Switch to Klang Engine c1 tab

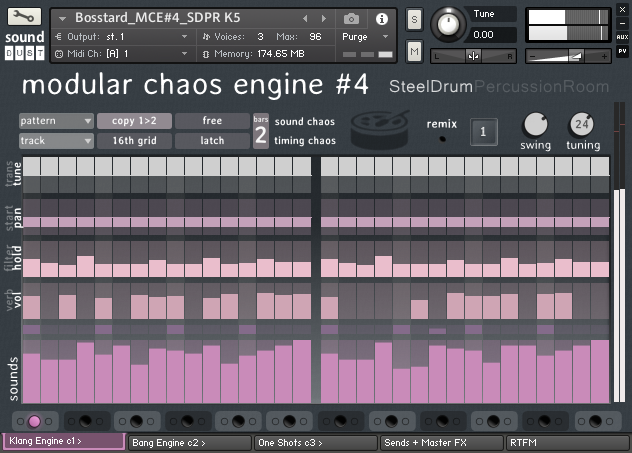[x=64, y=441]
